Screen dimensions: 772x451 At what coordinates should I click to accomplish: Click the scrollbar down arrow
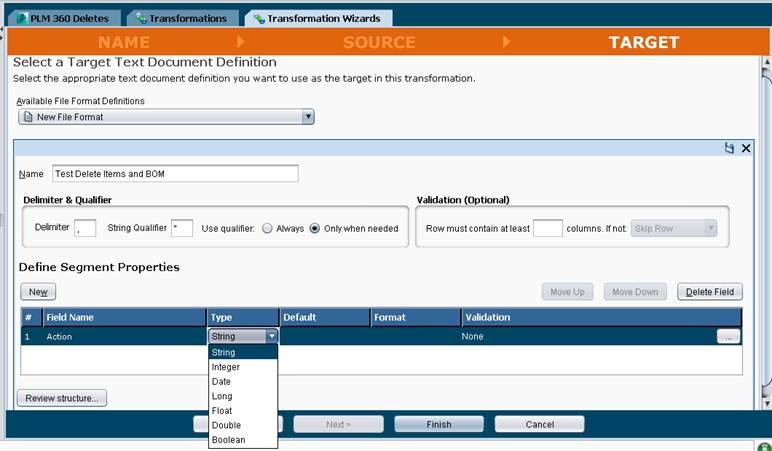tap(767, 403)
